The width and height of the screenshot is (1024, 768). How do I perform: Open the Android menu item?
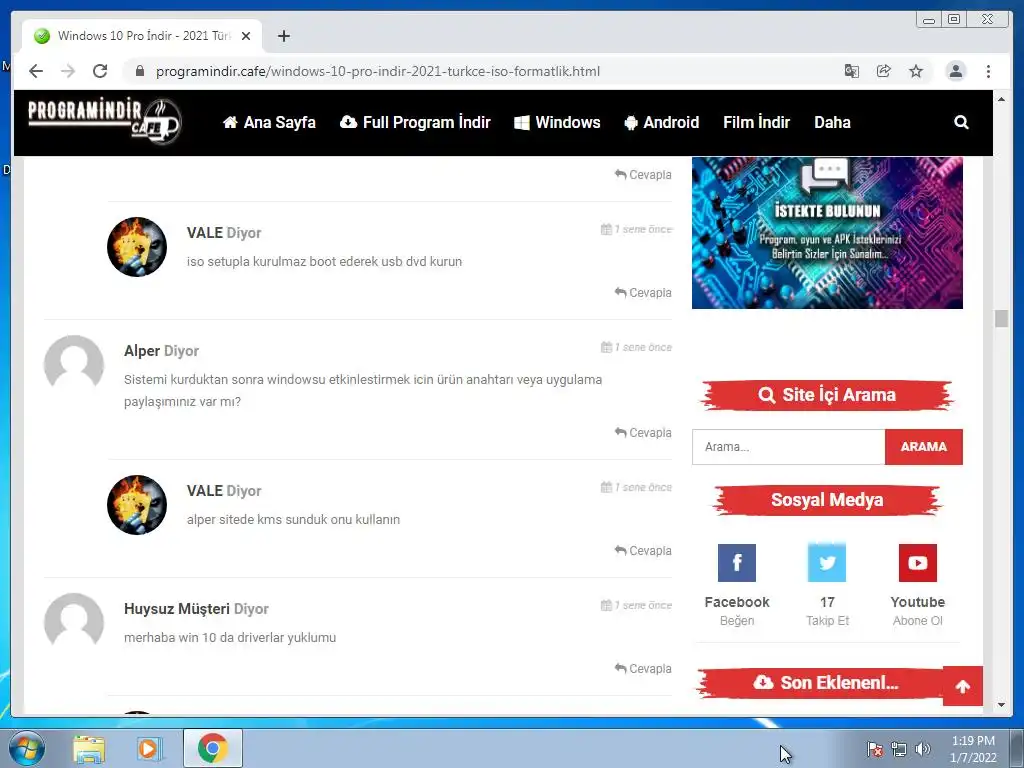pos(662,122)
